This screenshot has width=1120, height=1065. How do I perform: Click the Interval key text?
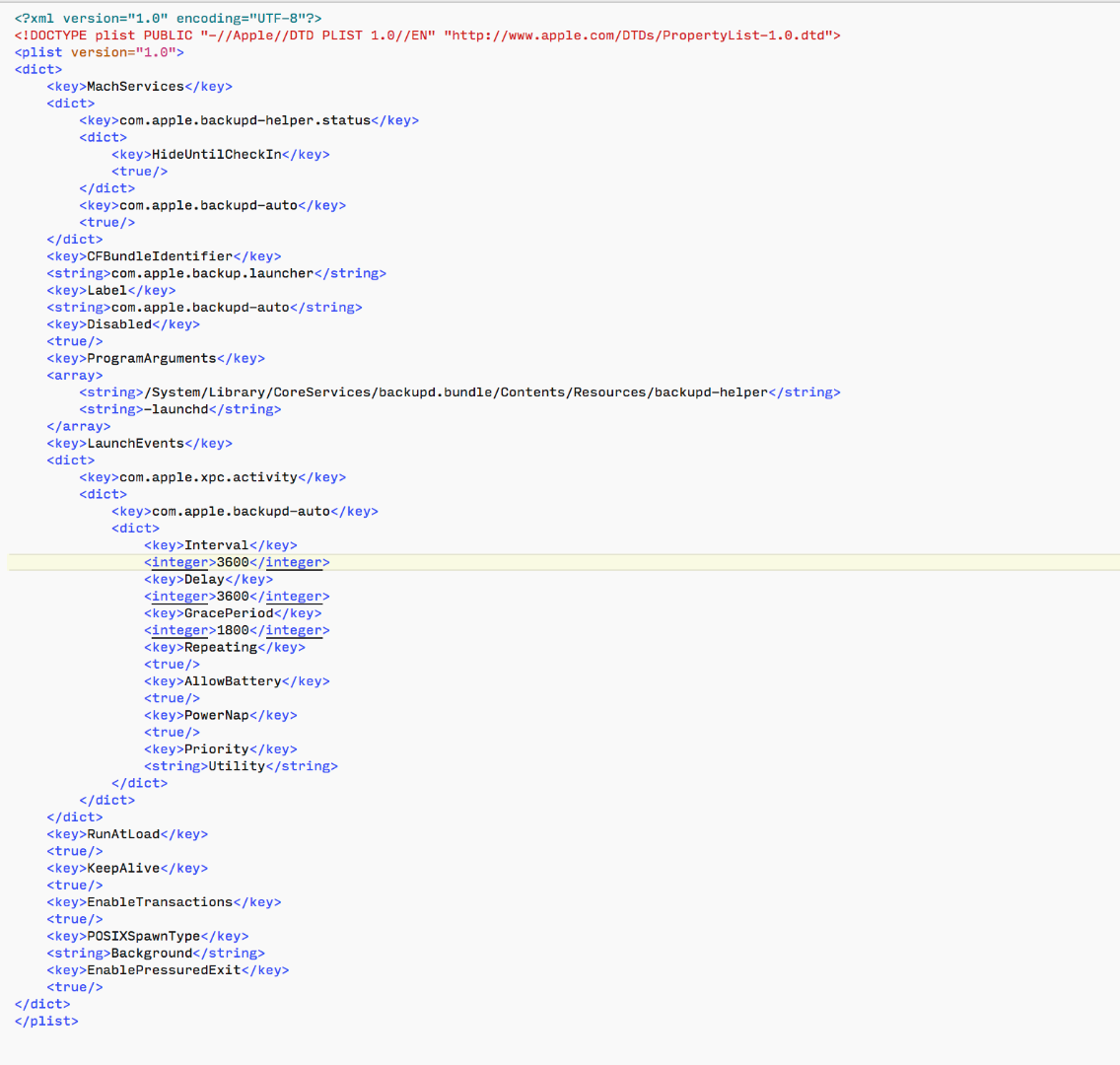216,545
